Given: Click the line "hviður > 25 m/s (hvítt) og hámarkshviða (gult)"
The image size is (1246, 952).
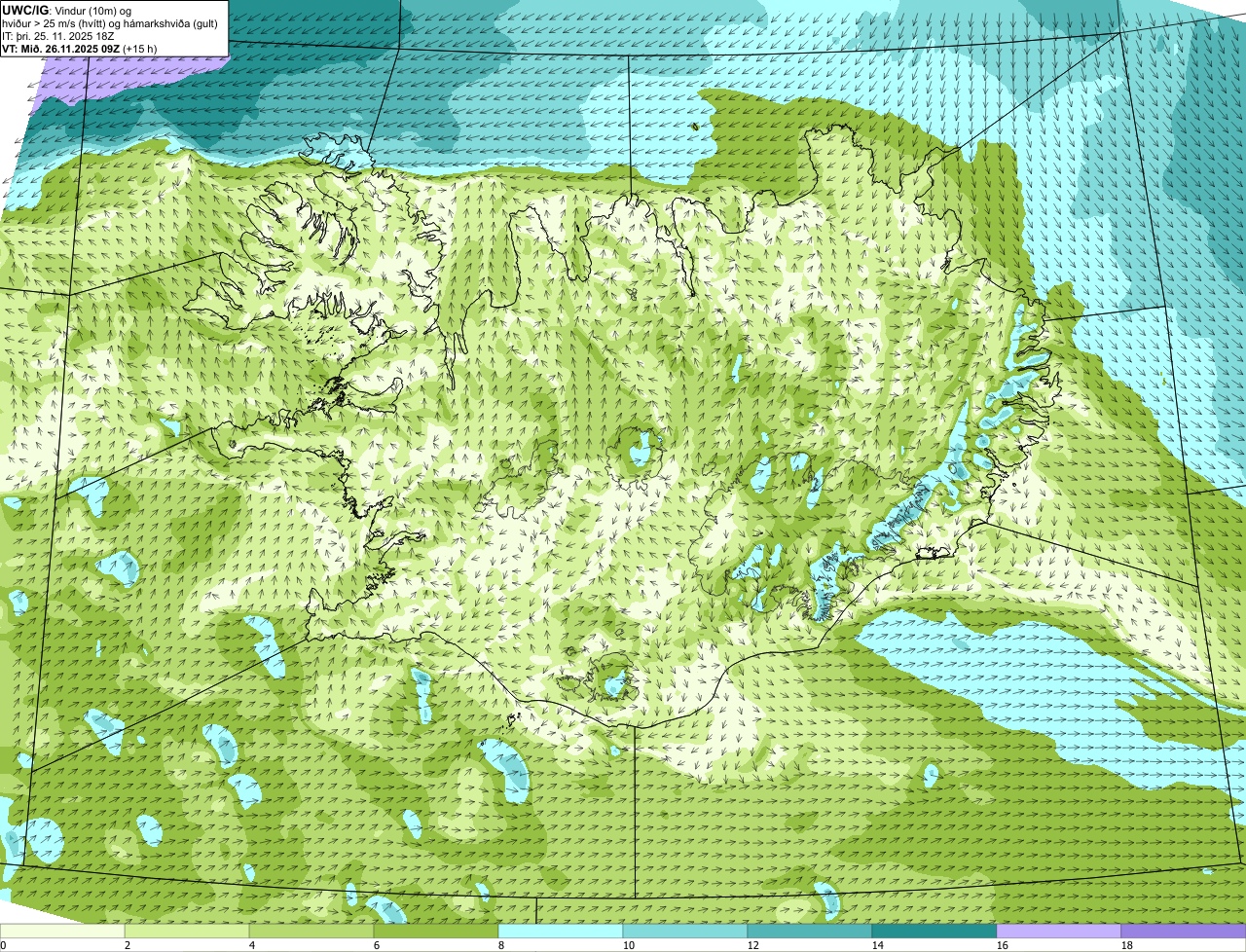Looking at the screenshot, I should [x=110, y=22].
